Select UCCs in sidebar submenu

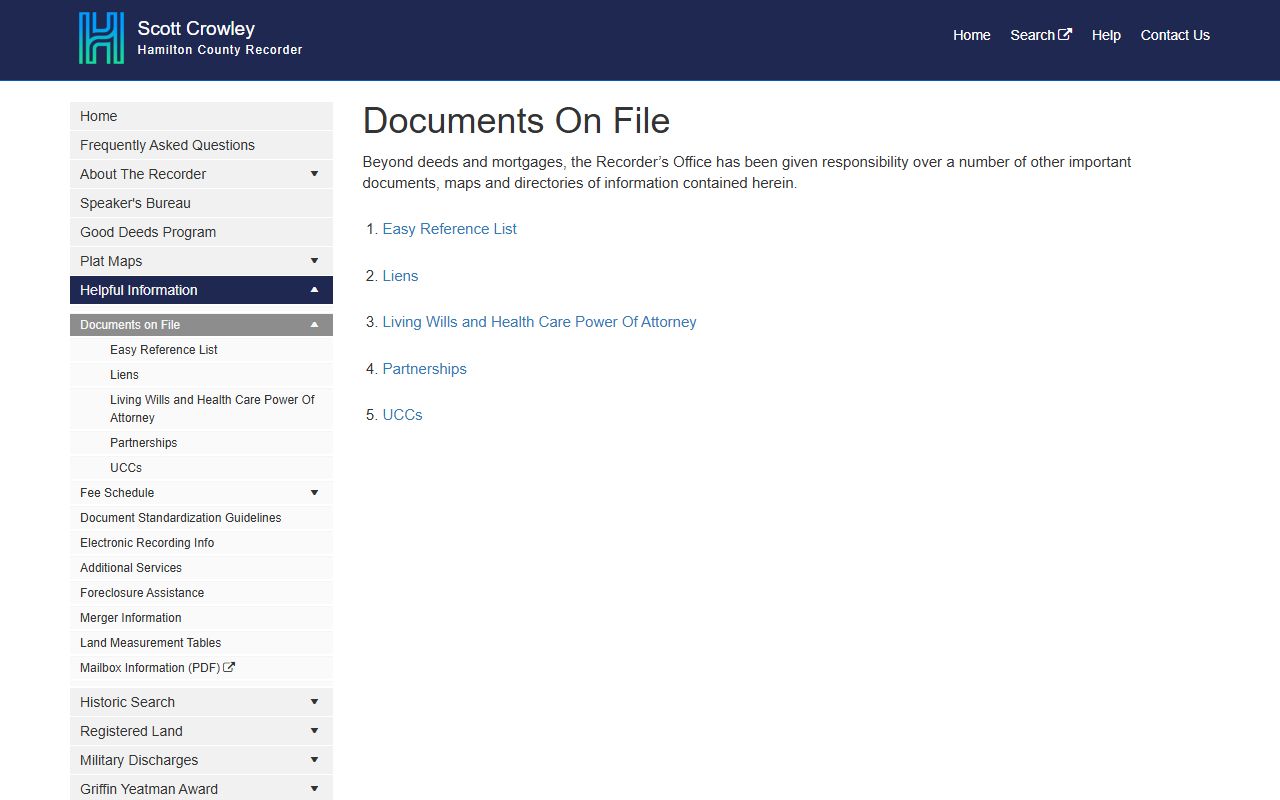tap(201, 468)
